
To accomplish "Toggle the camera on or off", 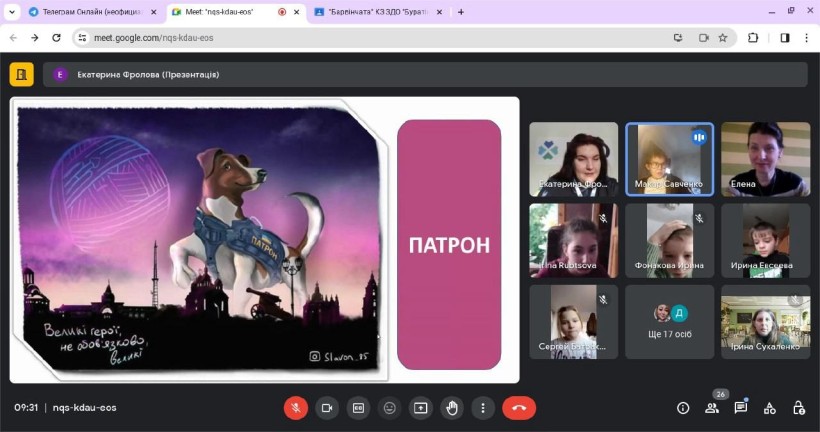I will coord(326,408).
